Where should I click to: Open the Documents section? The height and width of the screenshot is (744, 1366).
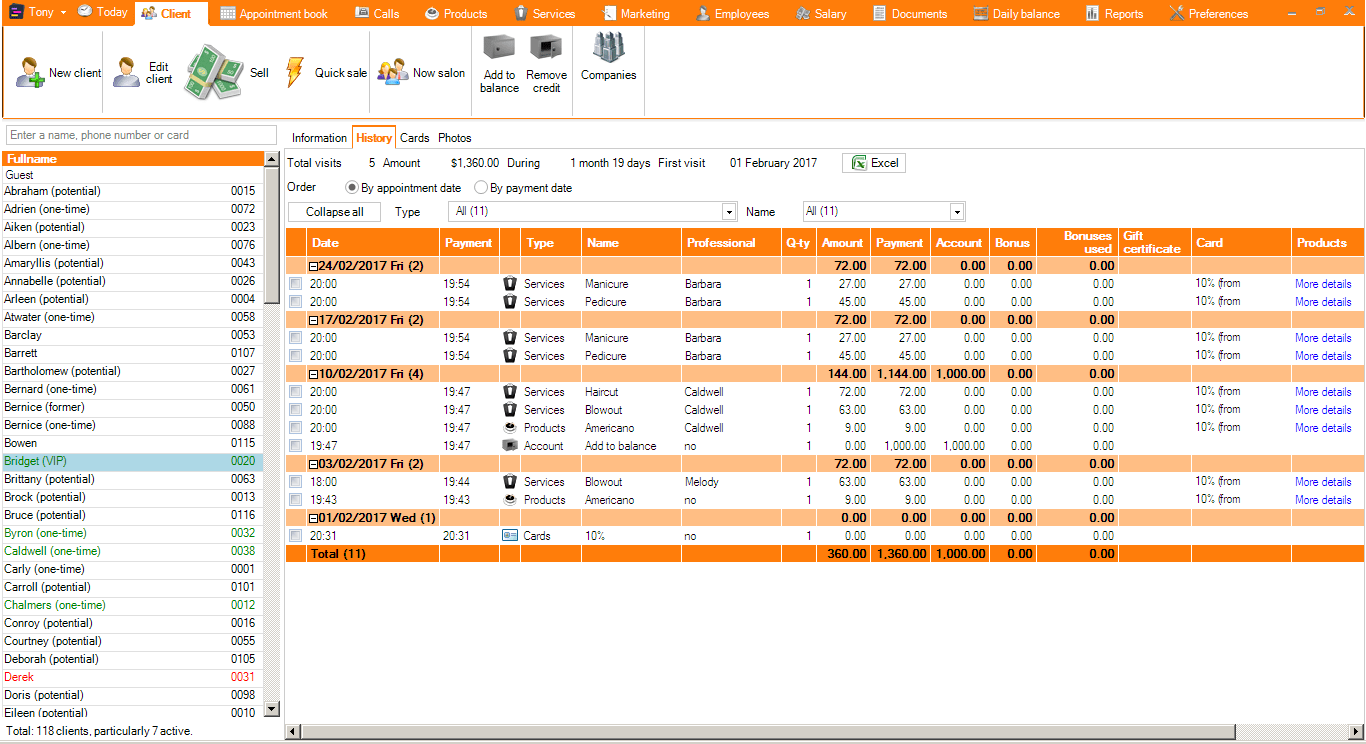pyautogui.click(x=910, y=14)
